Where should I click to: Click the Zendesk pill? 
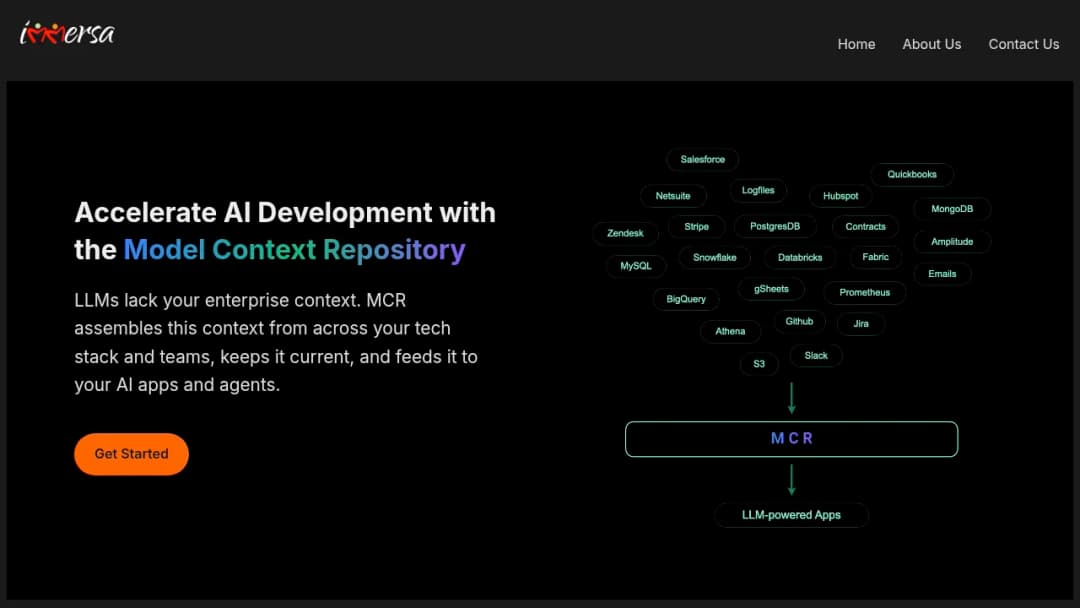[625, 233]
